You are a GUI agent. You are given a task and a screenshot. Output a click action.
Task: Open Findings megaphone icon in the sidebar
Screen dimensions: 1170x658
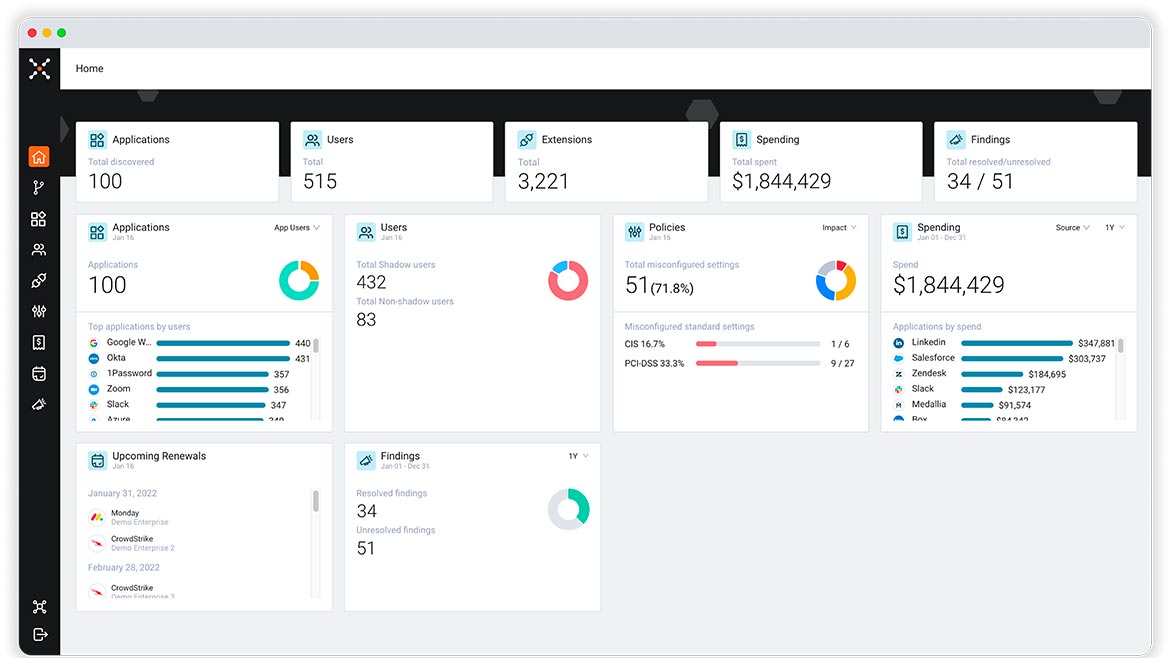[39, 404]
